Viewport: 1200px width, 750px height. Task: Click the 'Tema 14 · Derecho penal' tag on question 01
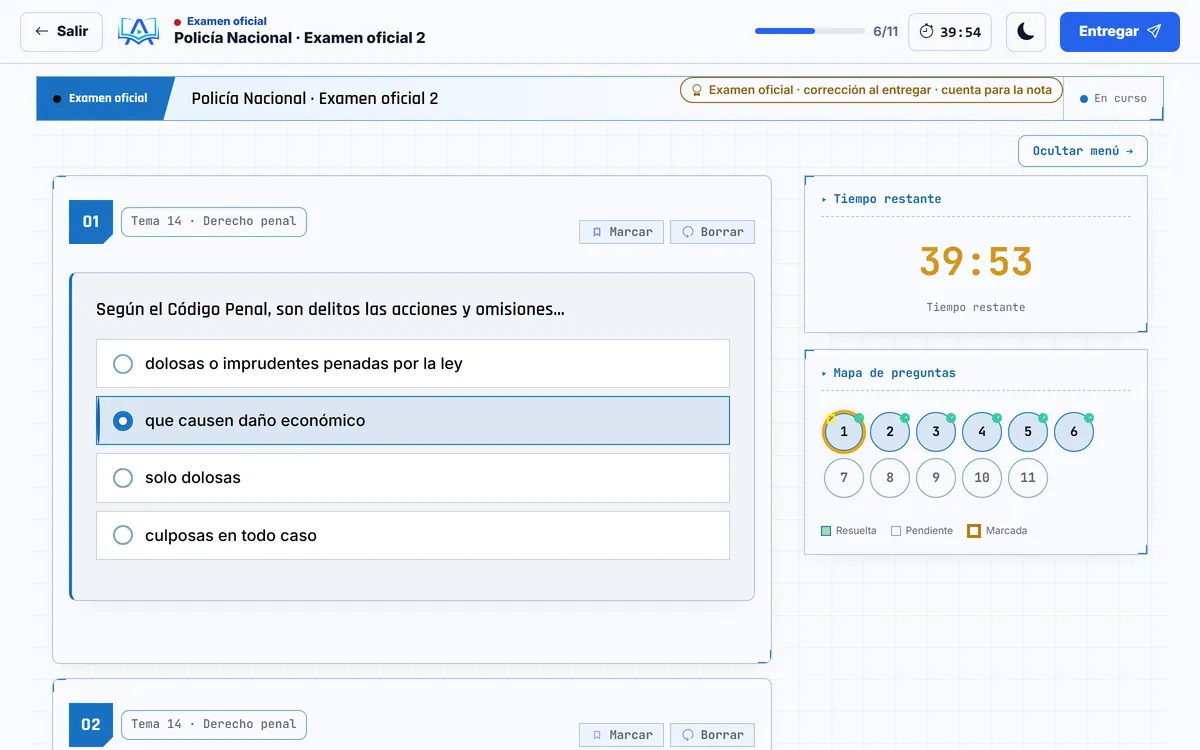[x=214, y=222]
